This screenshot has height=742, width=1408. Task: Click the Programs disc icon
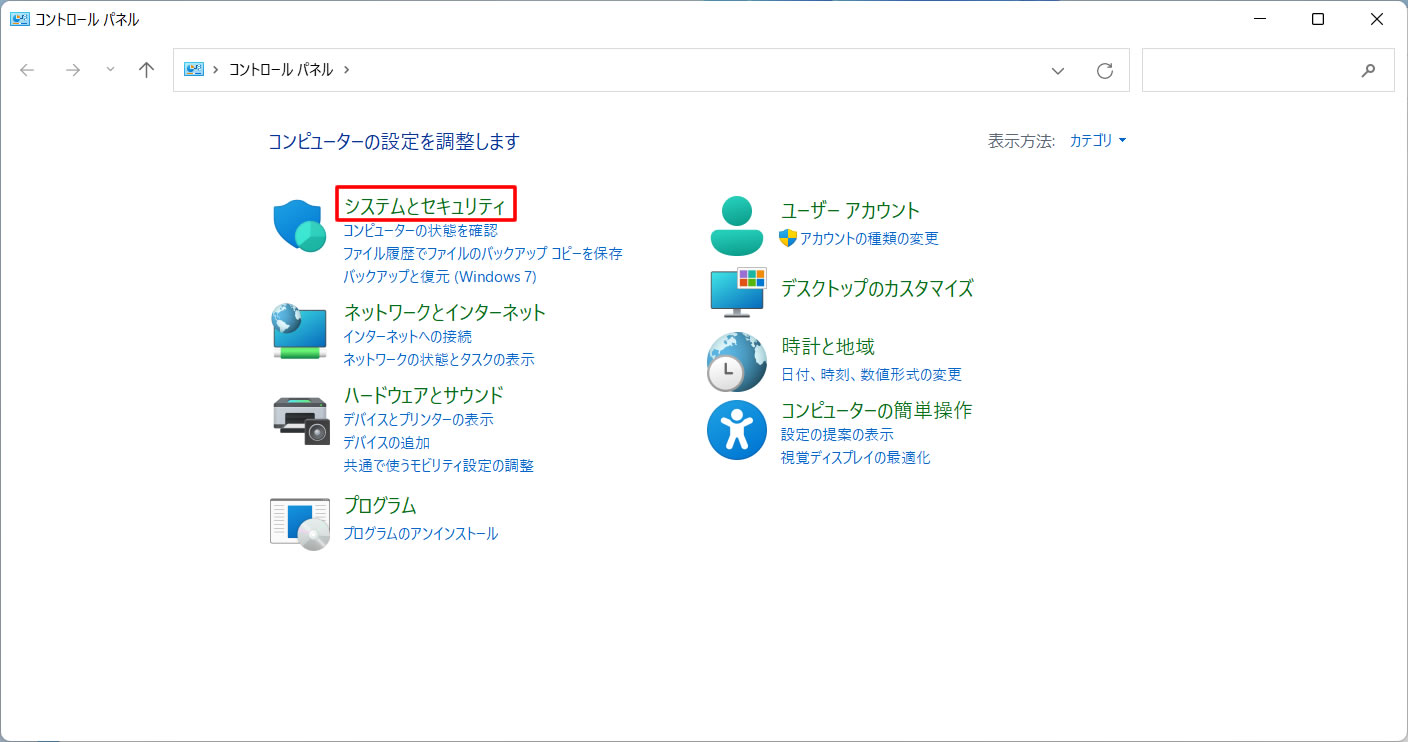point(300,523)
